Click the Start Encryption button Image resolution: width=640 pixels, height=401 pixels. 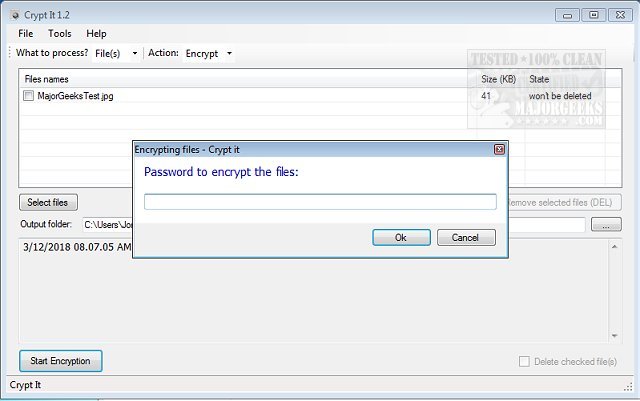[x=60, y=361]
